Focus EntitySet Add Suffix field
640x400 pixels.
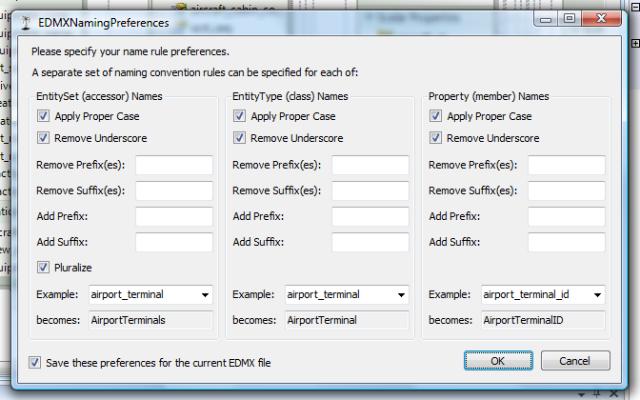(x=174, y=242)
